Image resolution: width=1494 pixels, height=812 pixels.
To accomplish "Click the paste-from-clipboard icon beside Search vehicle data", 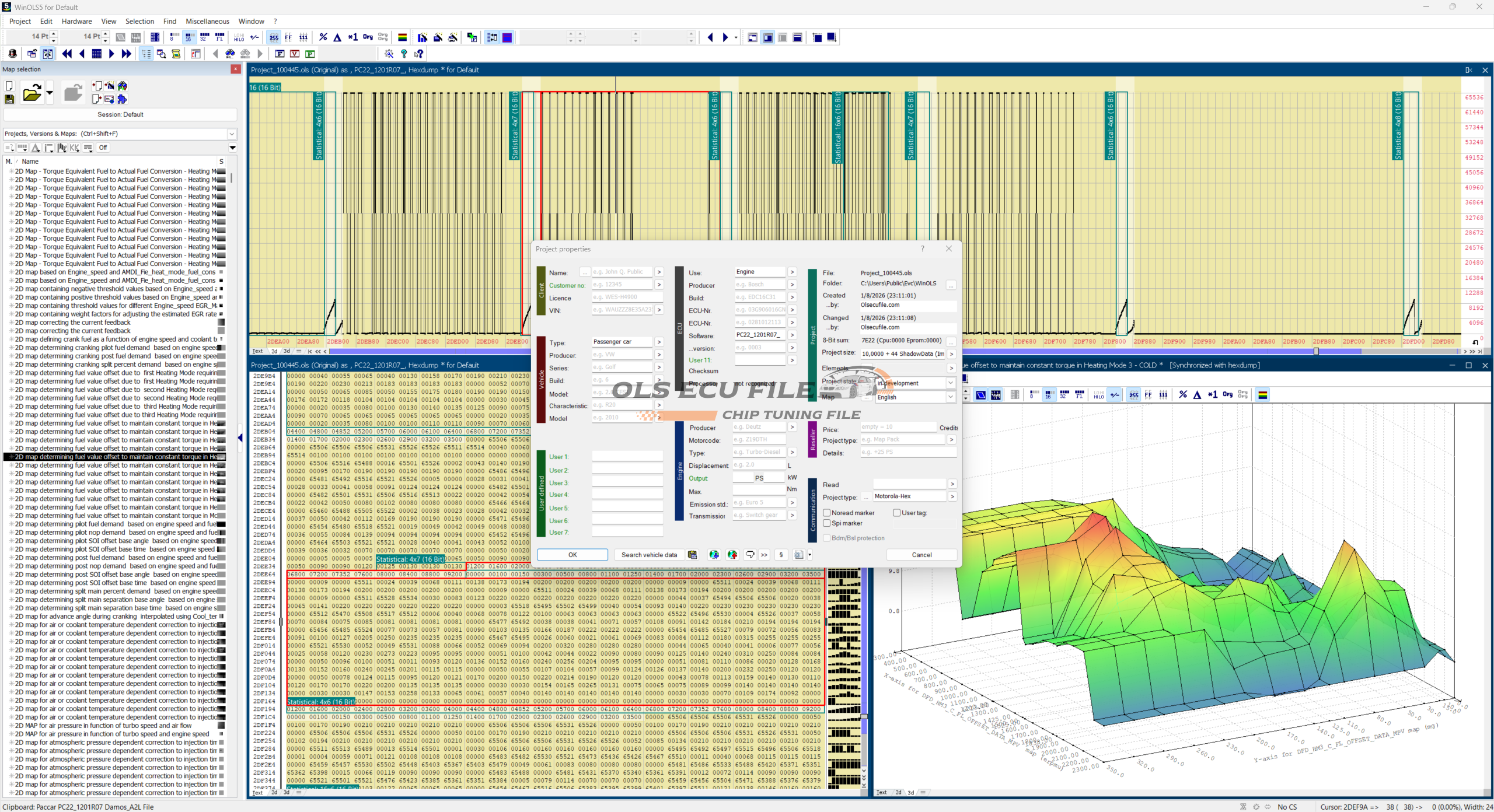I will click(692, 555).
